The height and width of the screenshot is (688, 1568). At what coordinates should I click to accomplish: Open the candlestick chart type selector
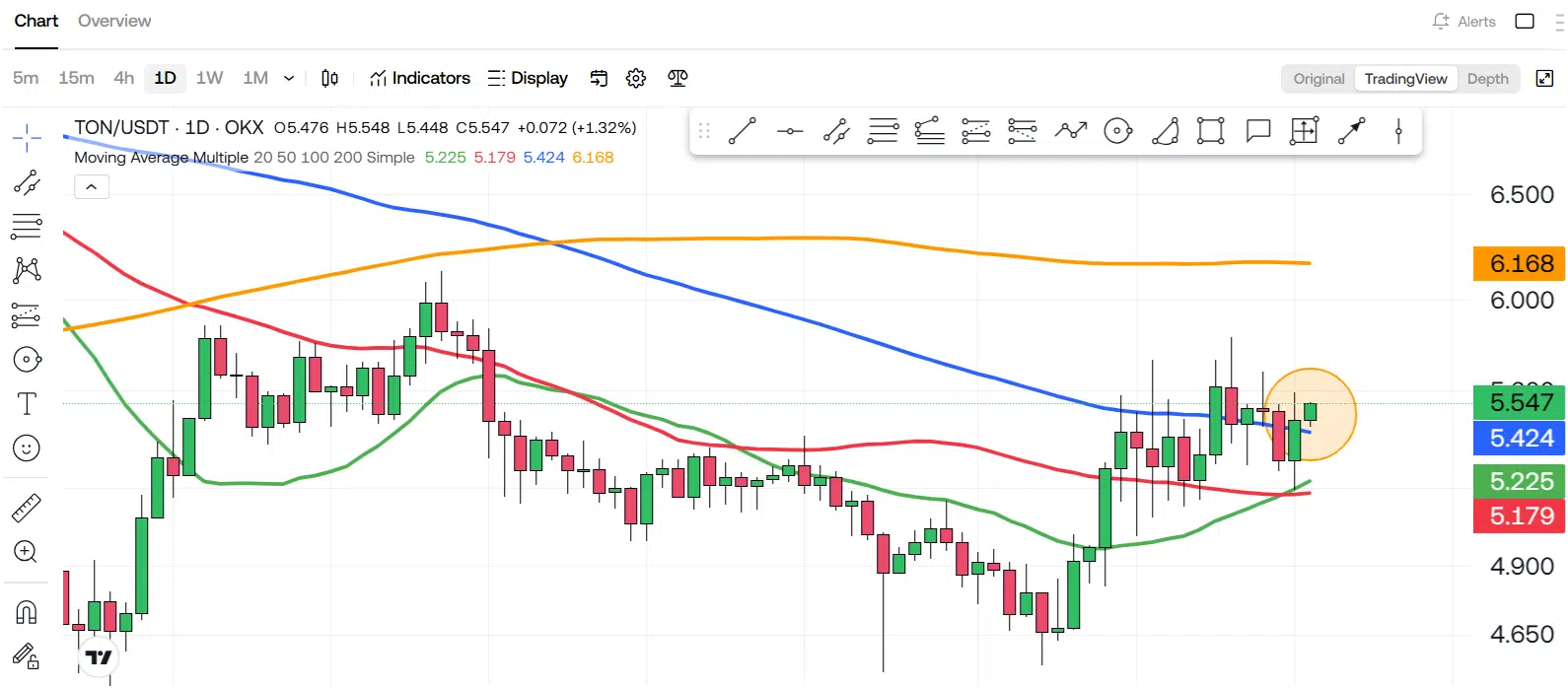click(x=330, y=78)
